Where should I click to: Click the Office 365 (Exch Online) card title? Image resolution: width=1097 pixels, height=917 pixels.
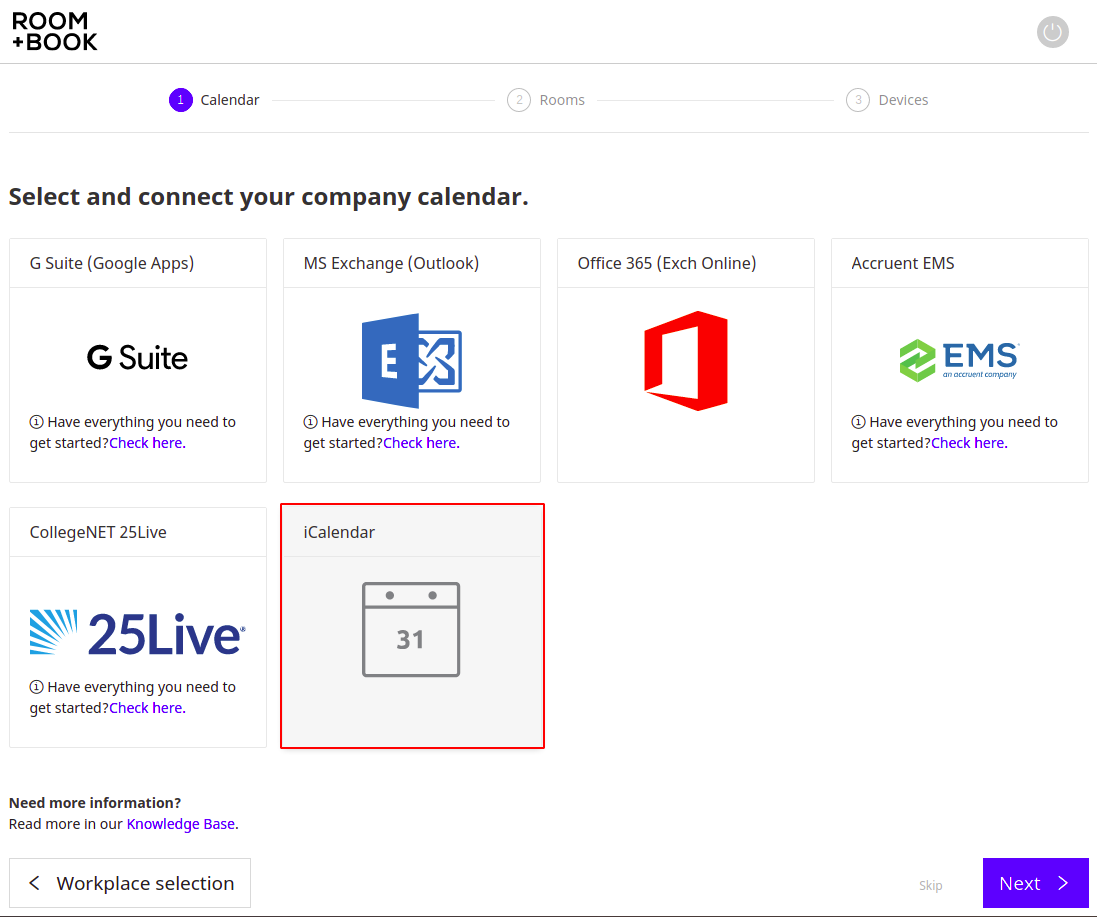pos(667,263)
